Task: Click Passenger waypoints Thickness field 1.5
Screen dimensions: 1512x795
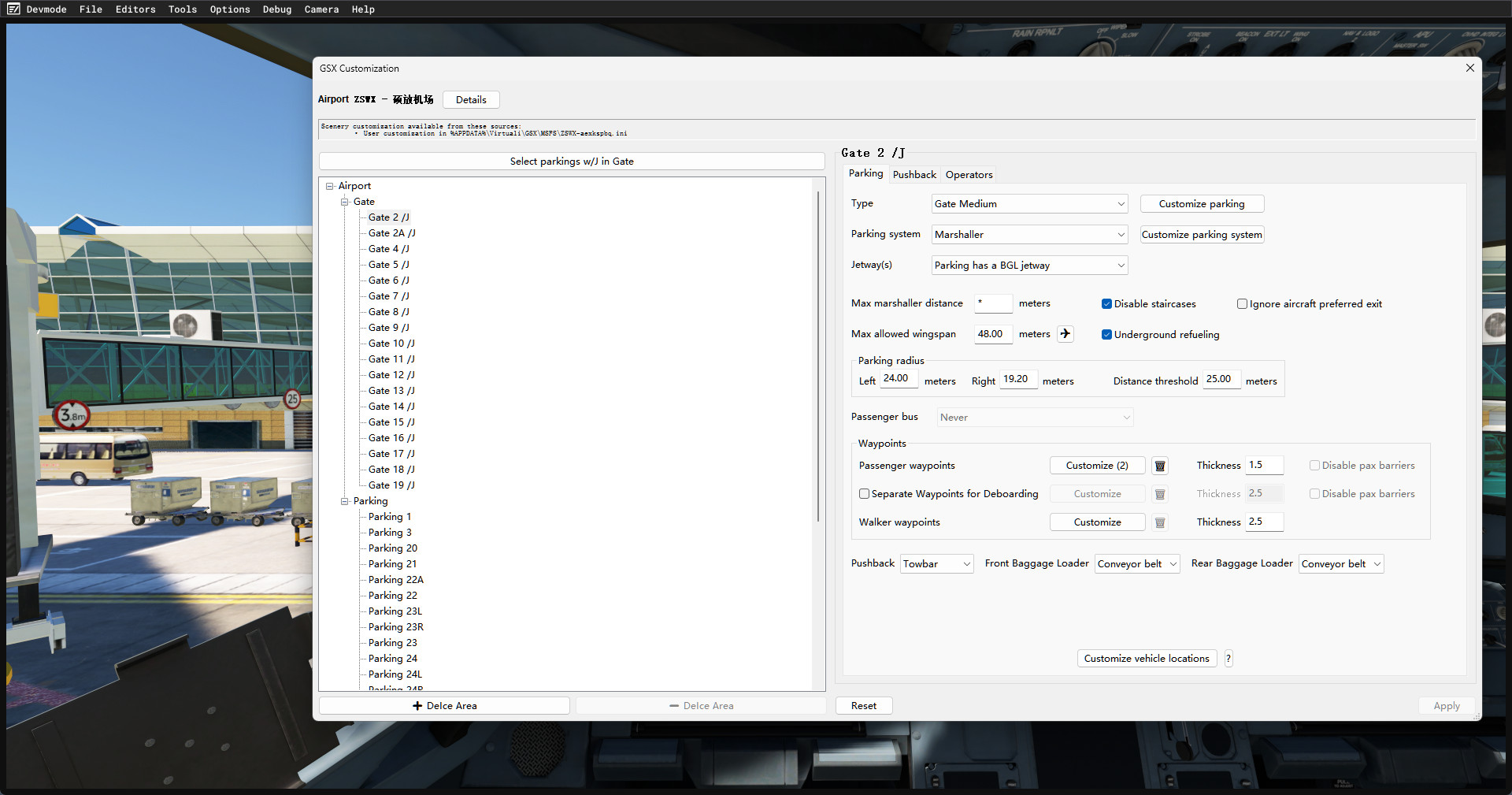Action: [x=1264, y=466]
